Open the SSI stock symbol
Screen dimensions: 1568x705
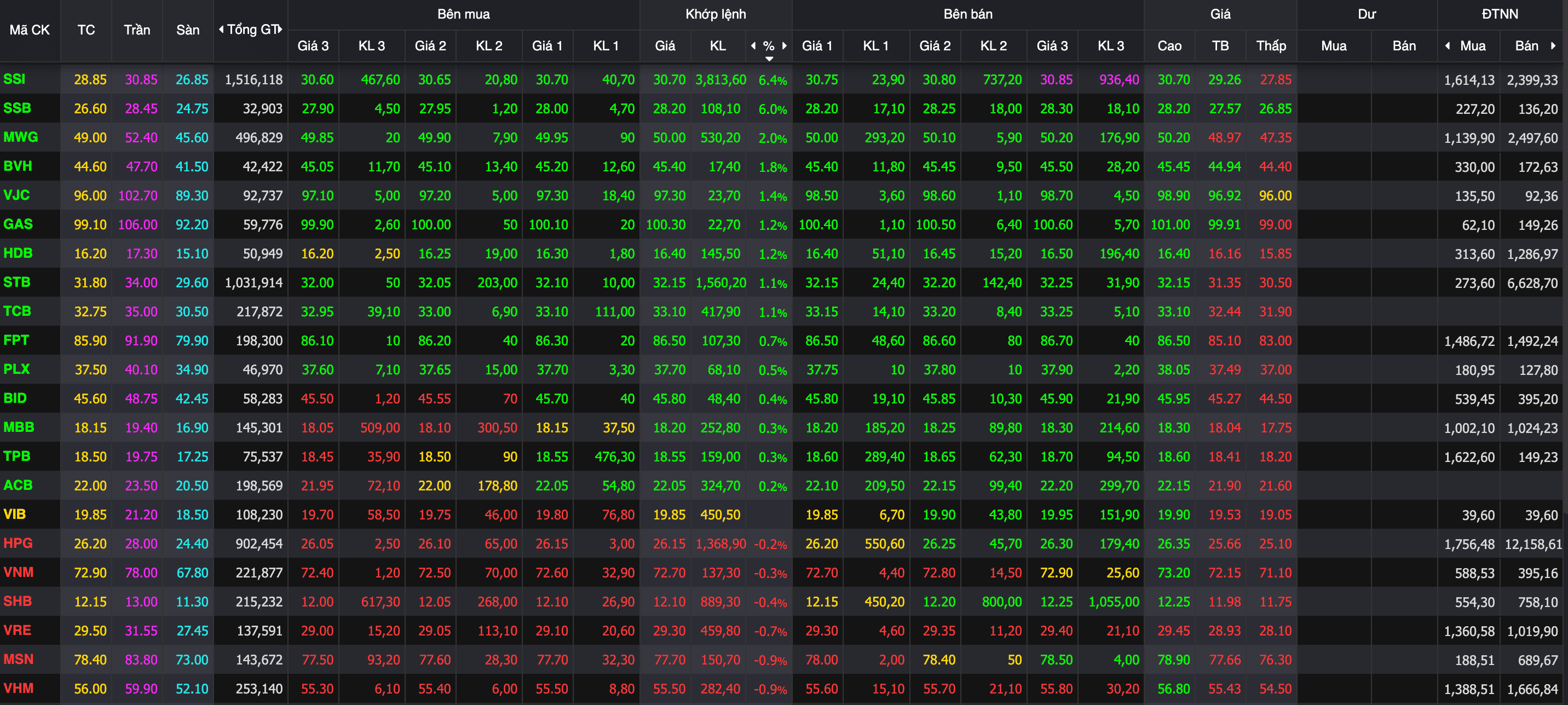click(x=15, y=79)
